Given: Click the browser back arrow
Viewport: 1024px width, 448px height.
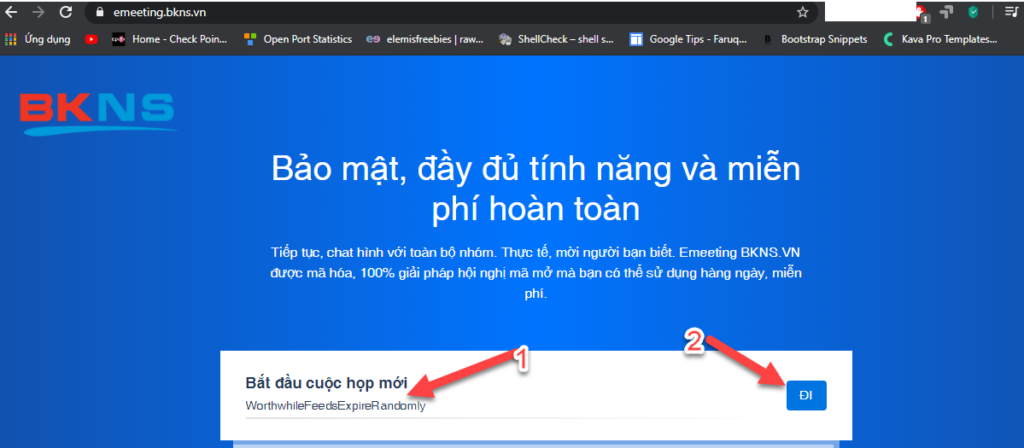Looking at the screenshot, I should click(x=12, y=13).
